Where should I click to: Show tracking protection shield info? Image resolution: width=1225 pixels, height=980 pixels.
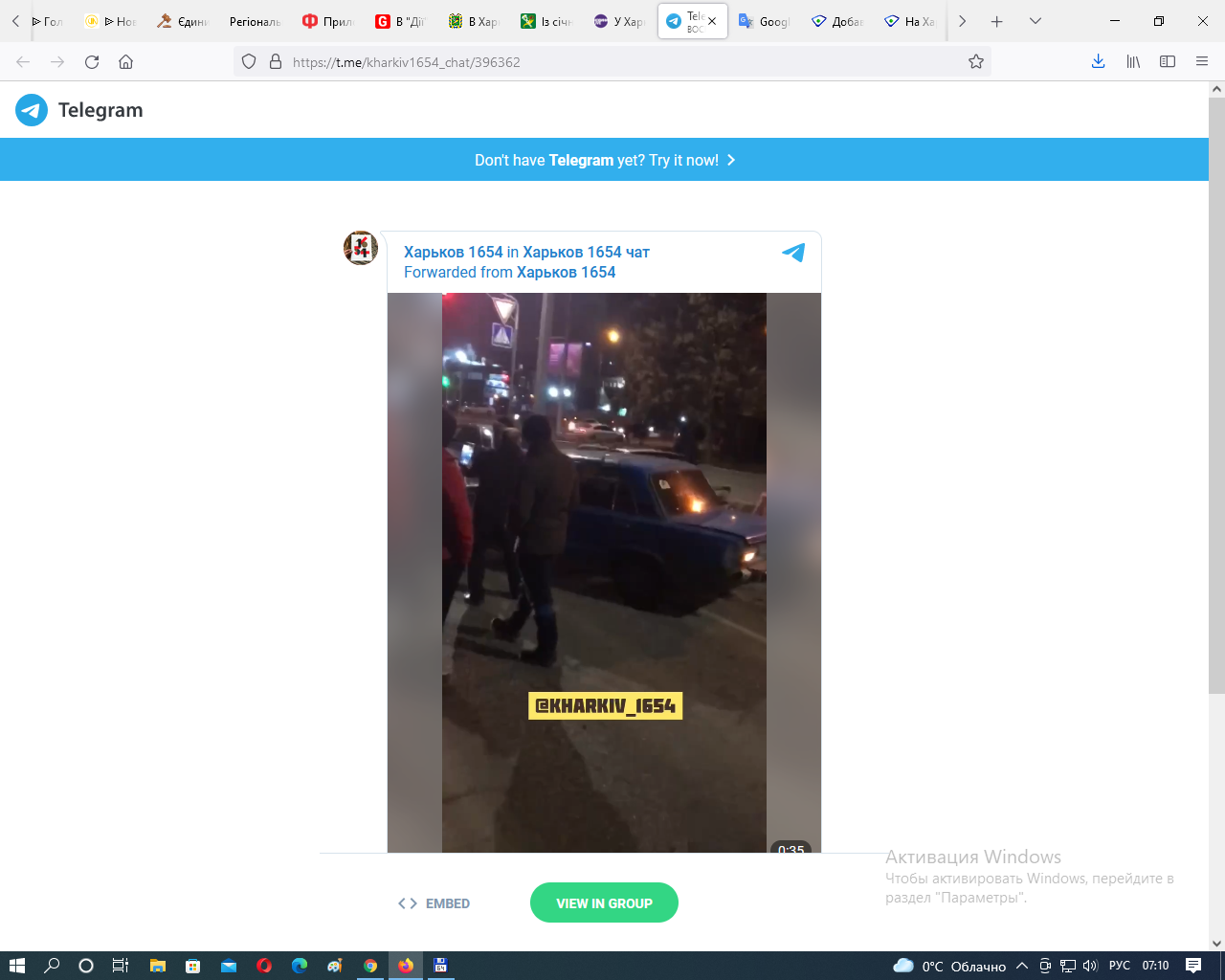click(249, 62)
